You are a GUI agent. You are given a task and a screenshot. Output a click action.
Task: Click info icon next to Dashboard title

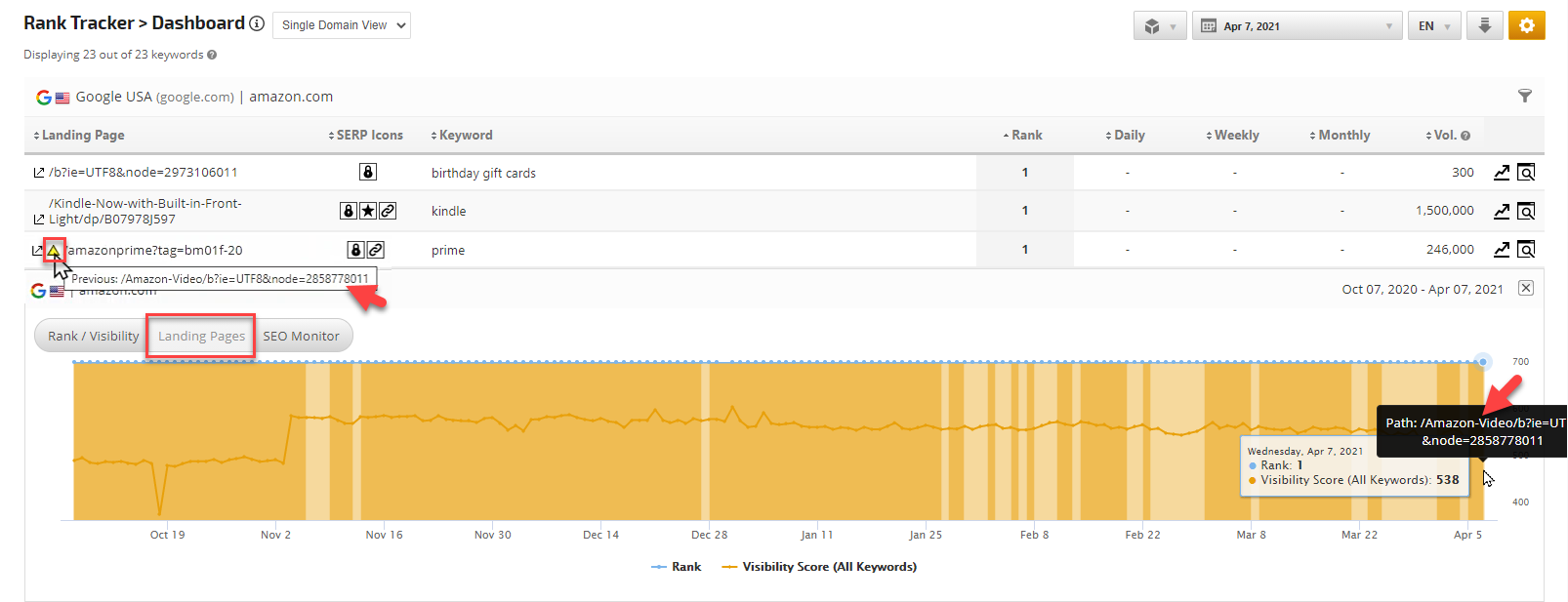coord(257,23)
